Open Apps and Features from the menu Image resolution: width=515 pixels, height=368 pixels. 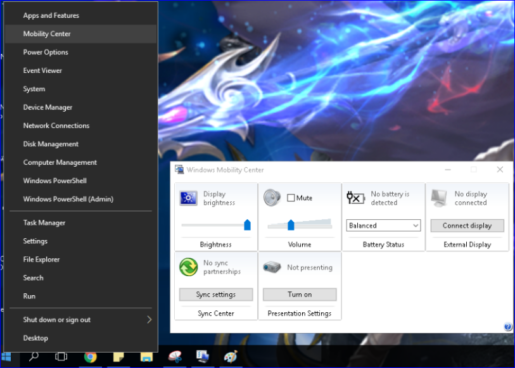(x=80, y=15)
